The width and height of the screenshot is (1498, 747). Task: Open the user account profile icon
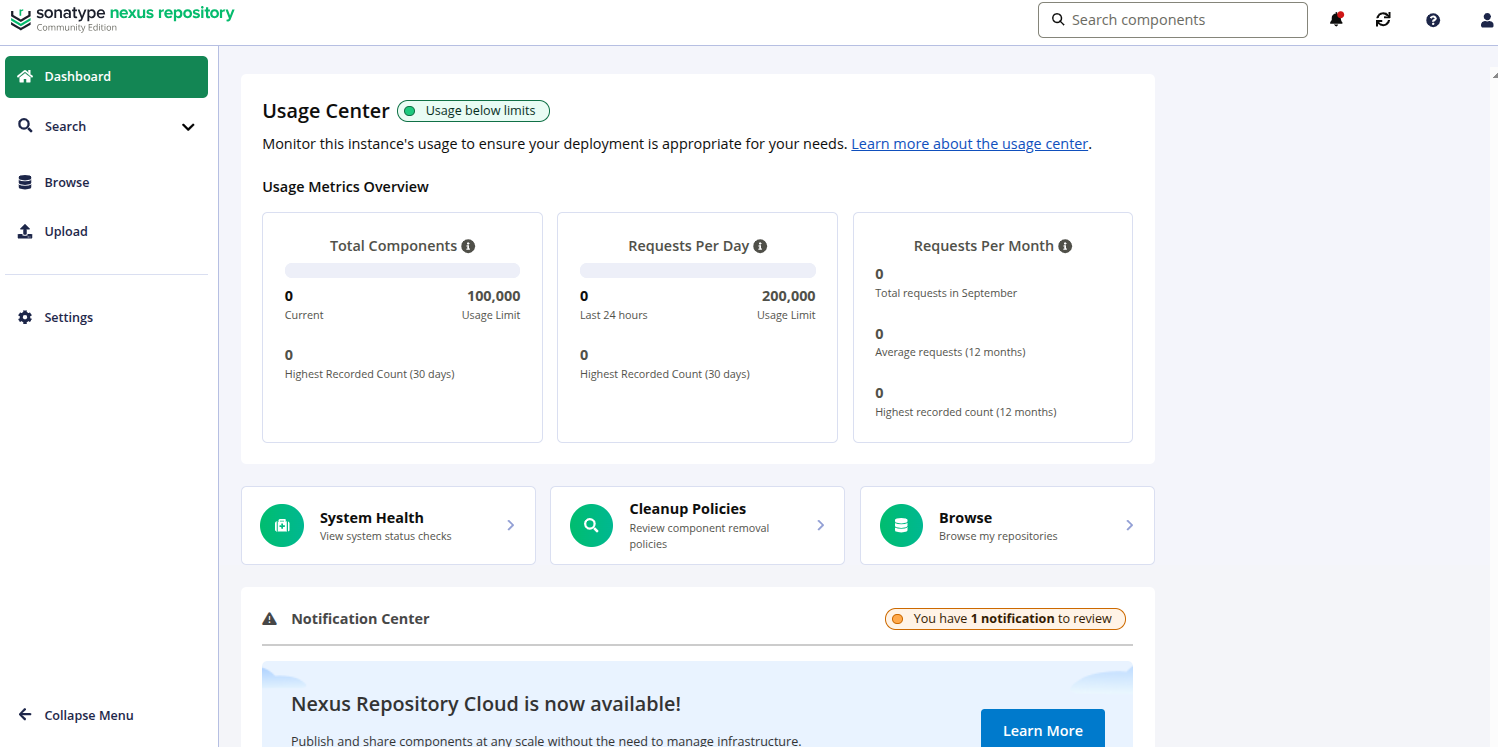[1486, 20]
